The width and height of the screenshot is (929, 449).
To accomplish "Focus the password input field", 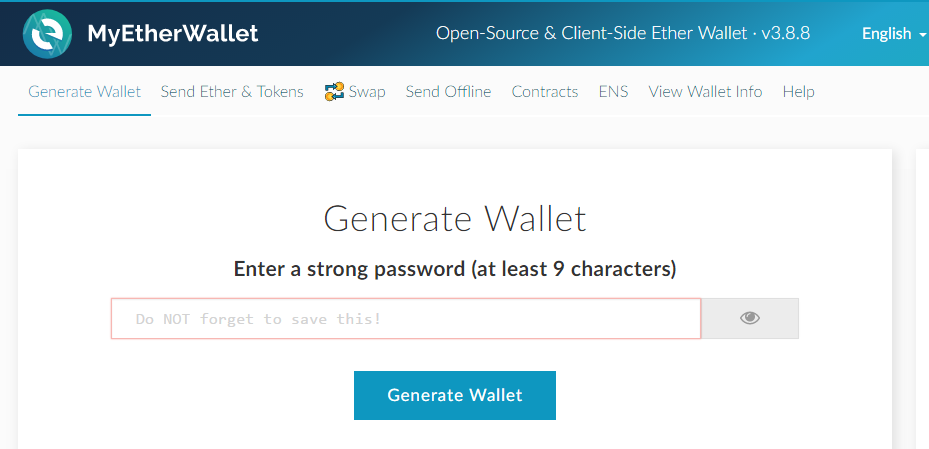I will (405, 319).
